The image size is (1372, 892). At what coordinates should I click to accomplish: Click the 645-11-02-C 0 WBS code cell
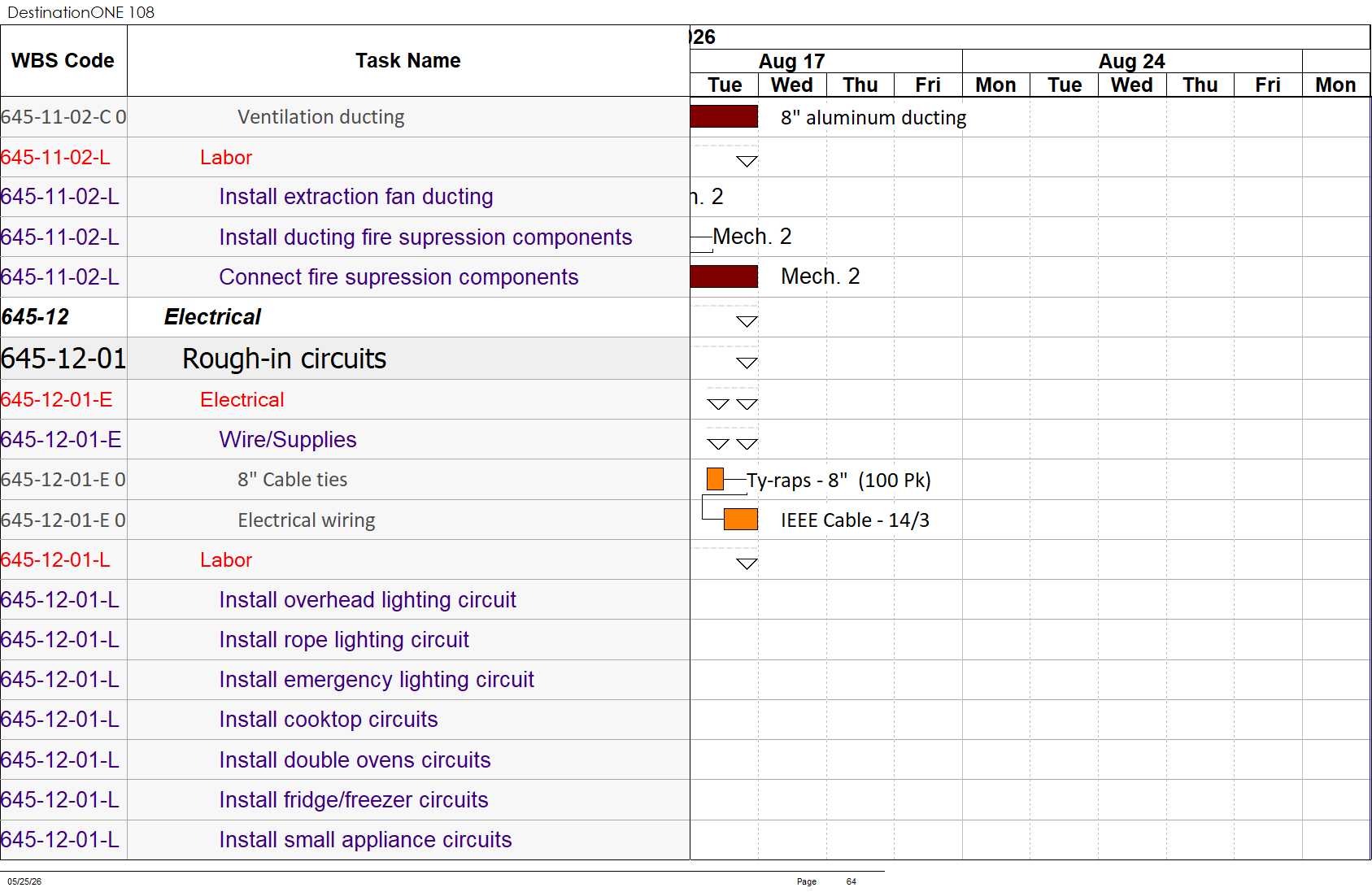(x=63, y=117)
